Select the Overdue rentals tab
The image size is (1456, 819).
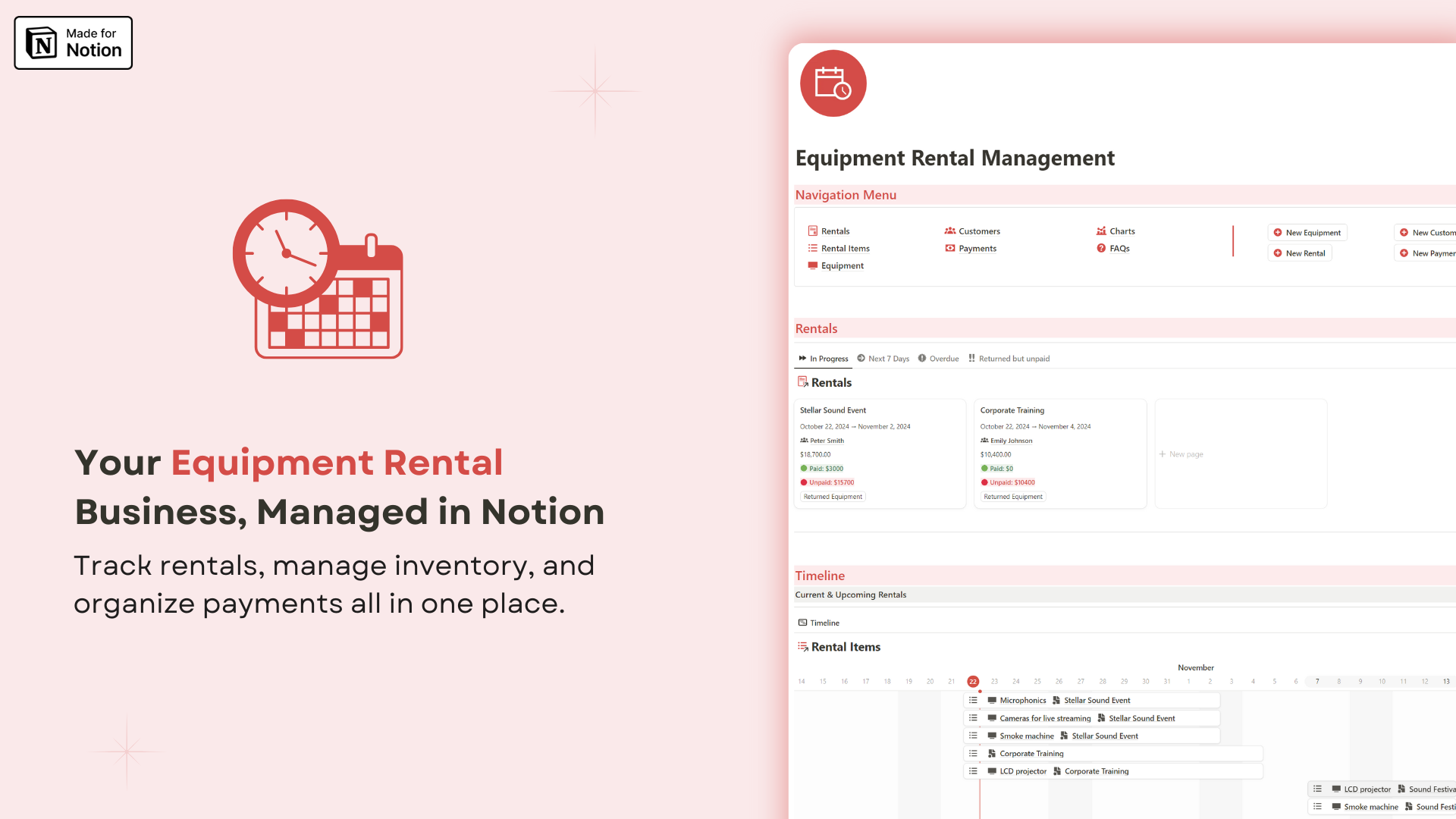[938, 358]
